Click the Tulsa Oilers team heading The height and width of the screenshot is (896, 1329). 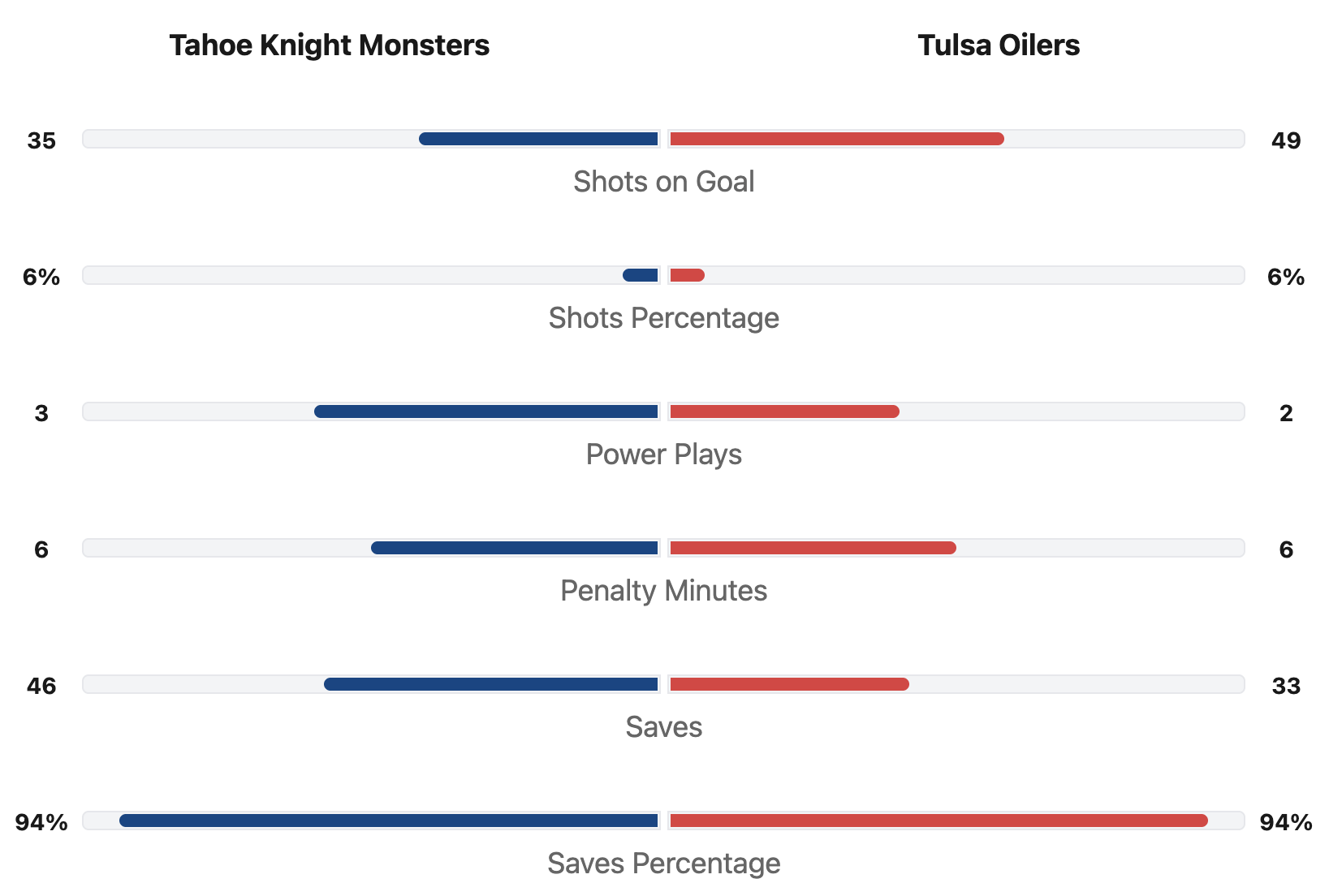(998, 45)
